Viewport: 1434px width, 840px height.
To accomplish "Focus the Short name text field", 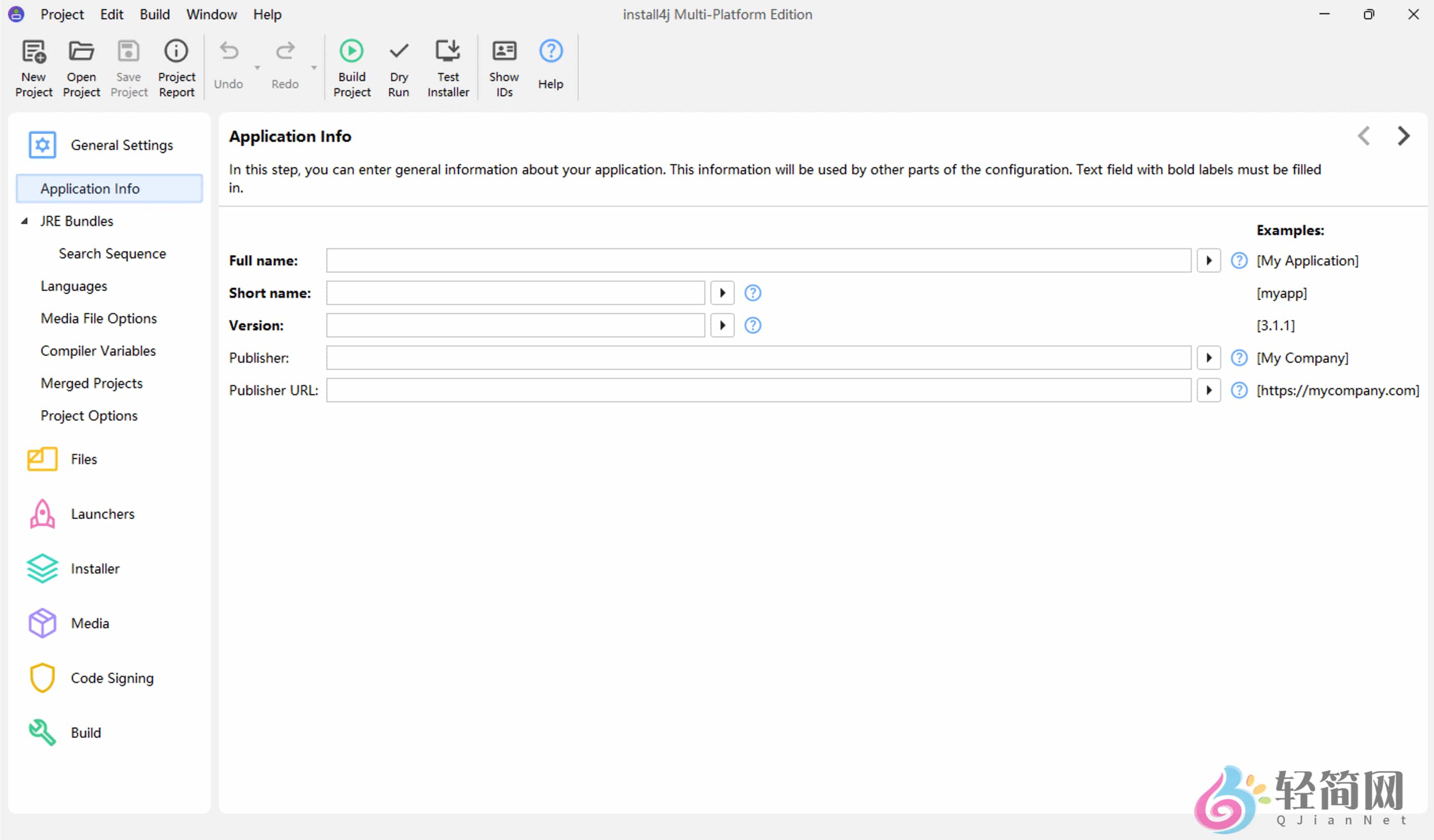I will pos(515,293).
